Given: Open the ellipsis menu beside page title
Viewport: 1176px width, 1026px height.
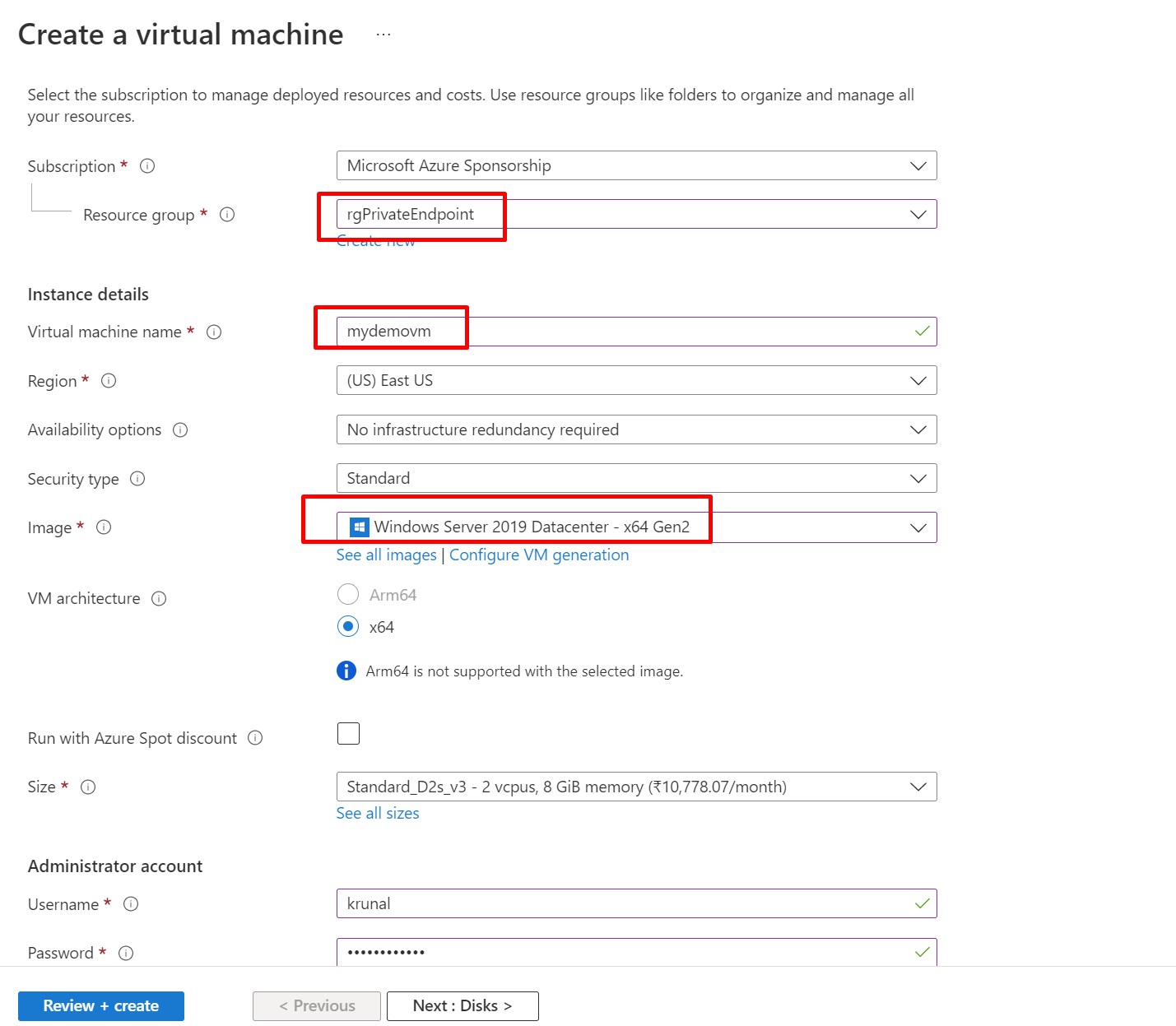Looking at the screenshot, I should click(383, 35).
